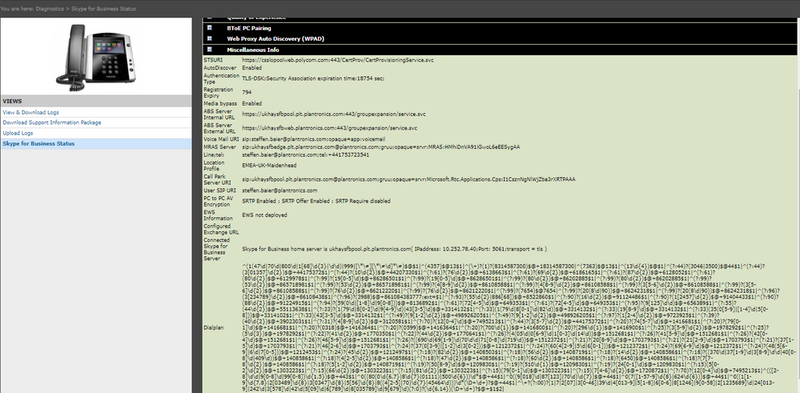Open Download Support Information Package link
800x393 pixels.
(52, 122)
